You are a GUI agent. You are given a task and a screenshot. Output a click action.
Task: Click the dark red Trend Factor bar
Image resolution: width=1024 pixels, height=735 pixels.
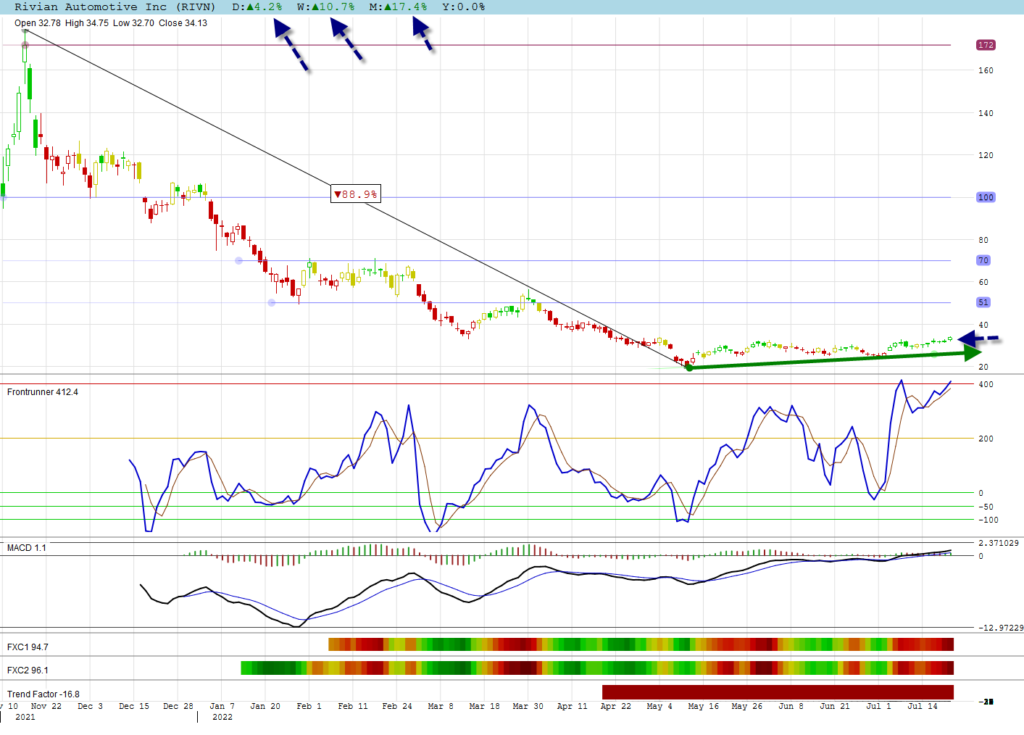point(778,692)
